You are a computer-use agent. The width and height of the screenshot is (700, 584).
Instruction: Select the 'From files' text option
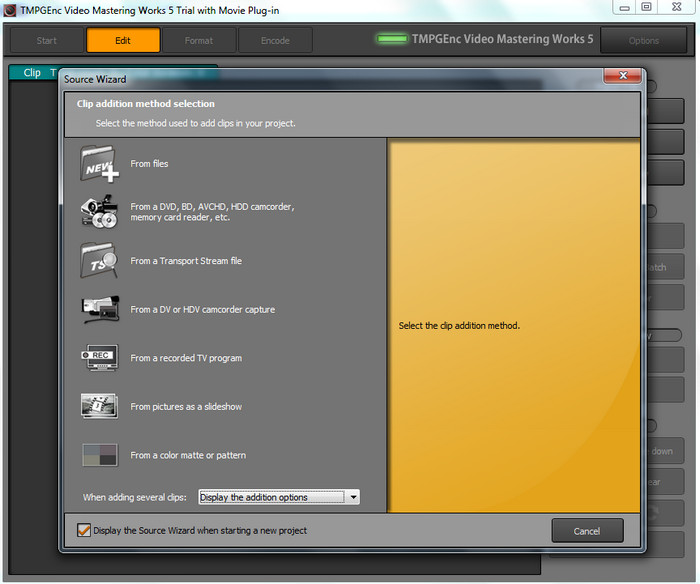point(149,164)
